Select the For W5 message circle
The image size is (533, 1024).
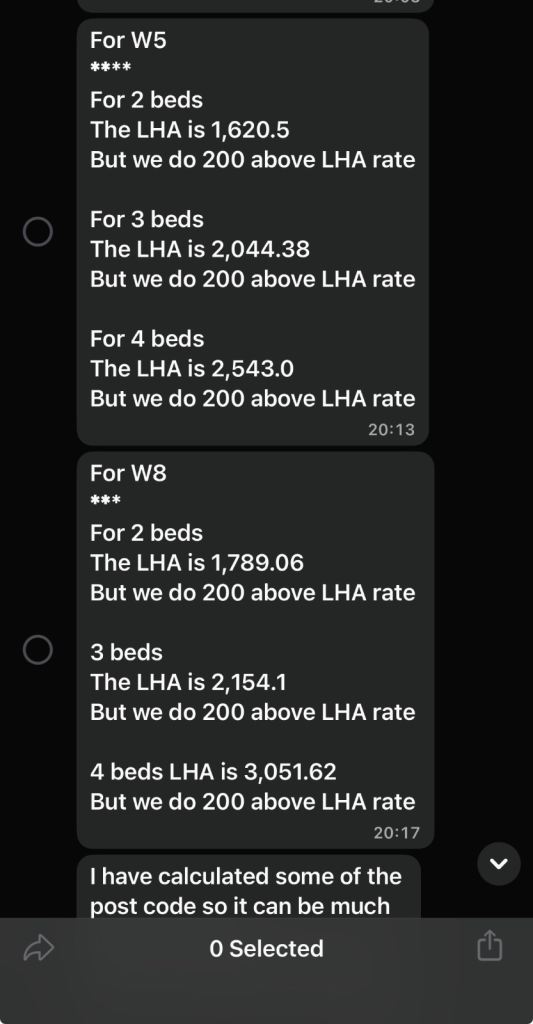click(x=38, y=231)
